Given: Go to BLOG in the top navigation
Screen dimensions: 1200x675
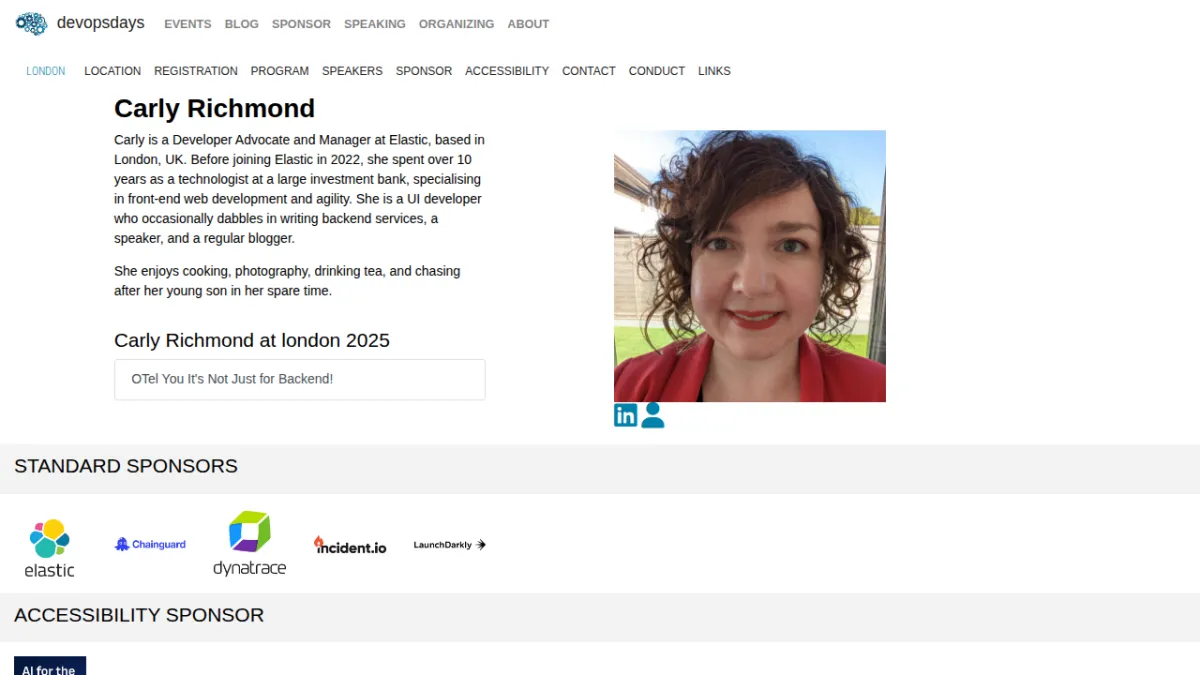Looking at the screenshot, I should coord(241,24).
